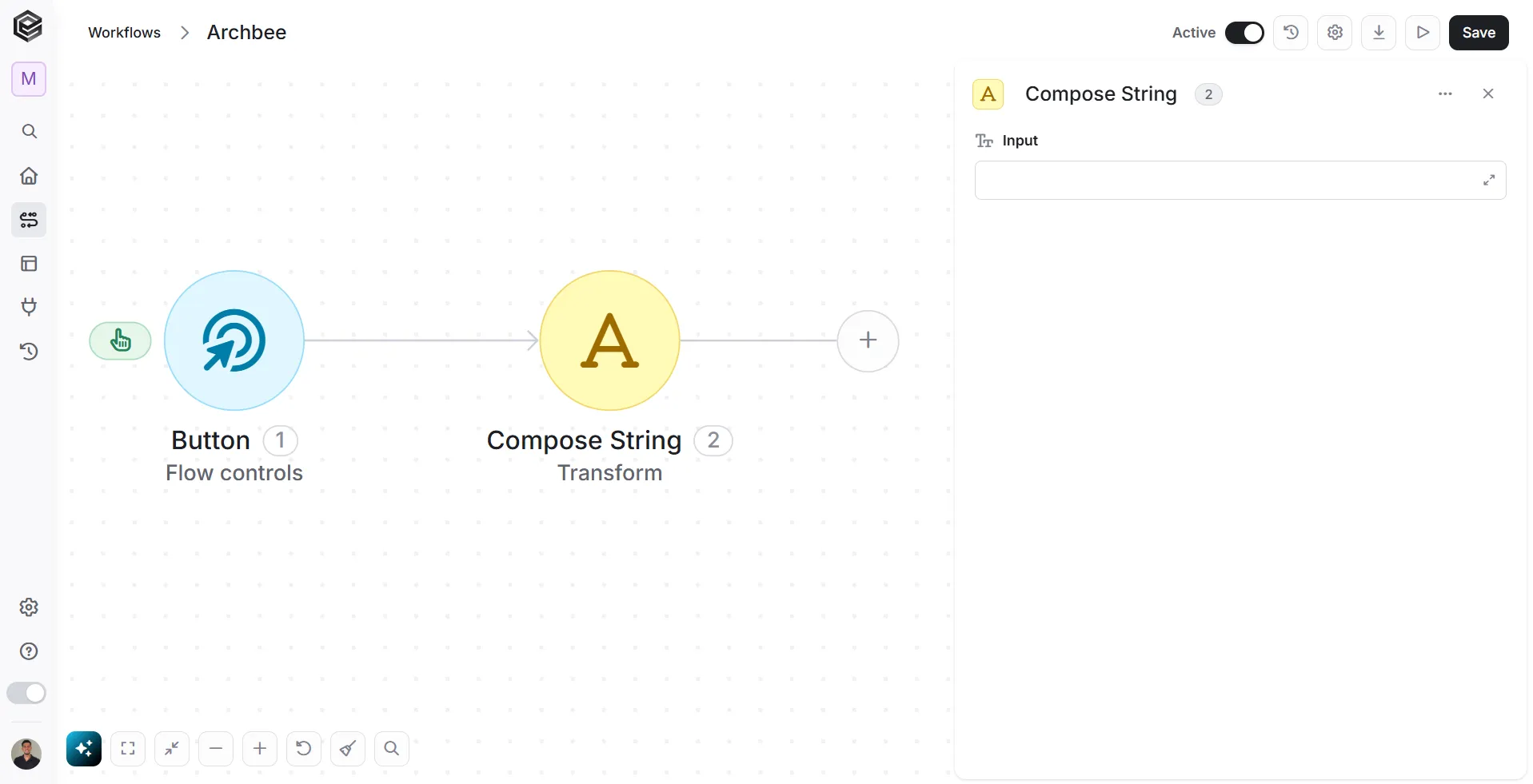Download the workflow via export icon
1533x784 pixels.
pyautogui.click(x=1379, y=33)
